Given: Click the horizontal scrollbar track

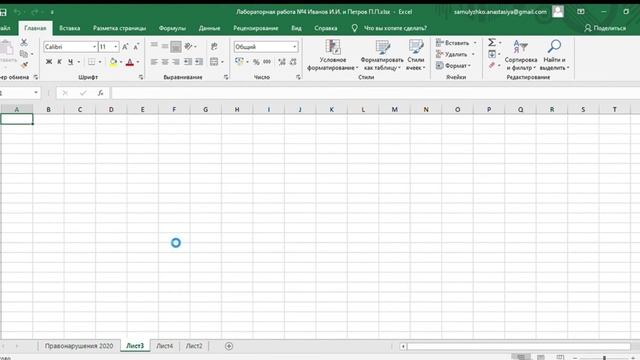Looking at the screenshot, I should (518, 347).
